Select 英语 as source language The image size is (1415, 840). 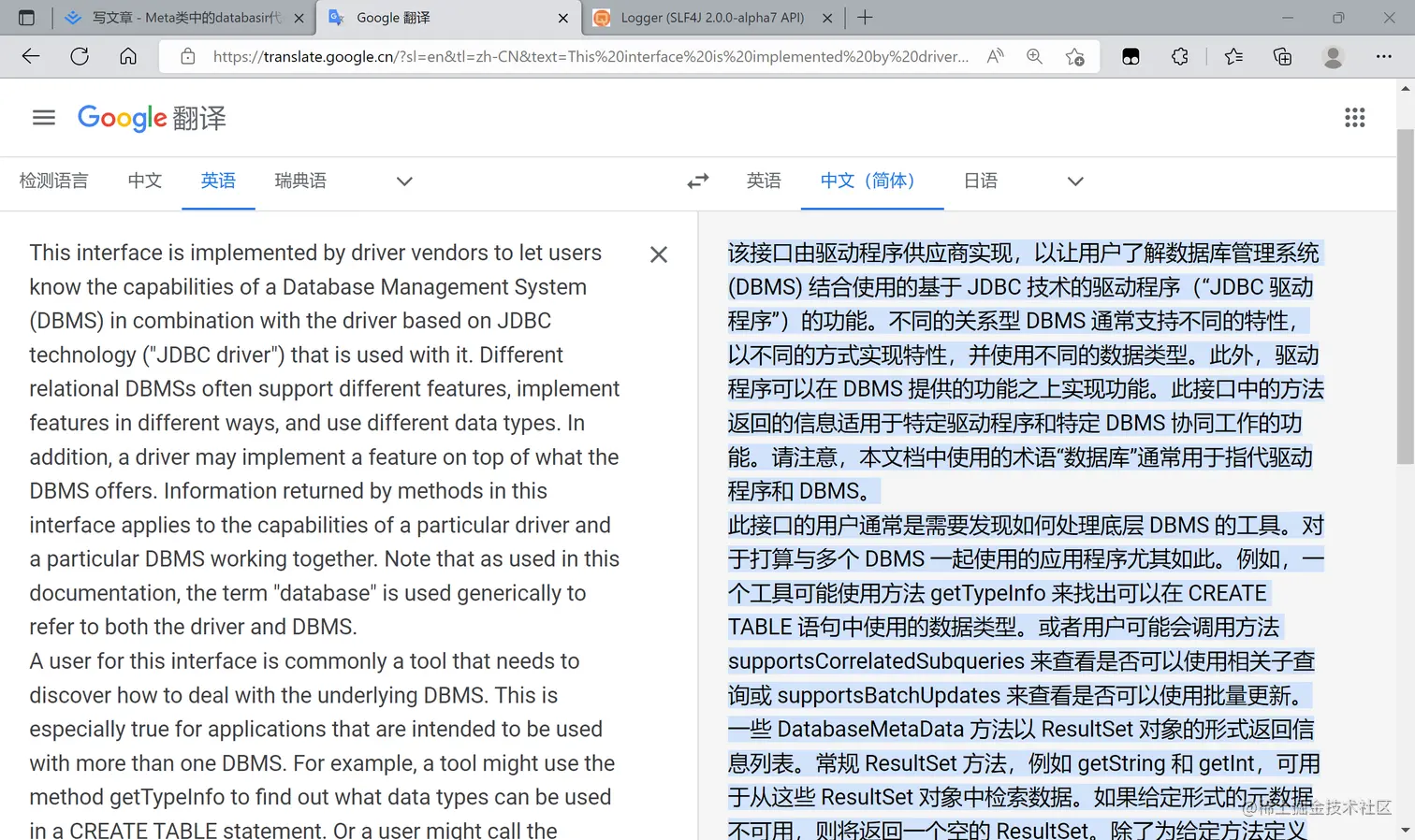[218, 181]
